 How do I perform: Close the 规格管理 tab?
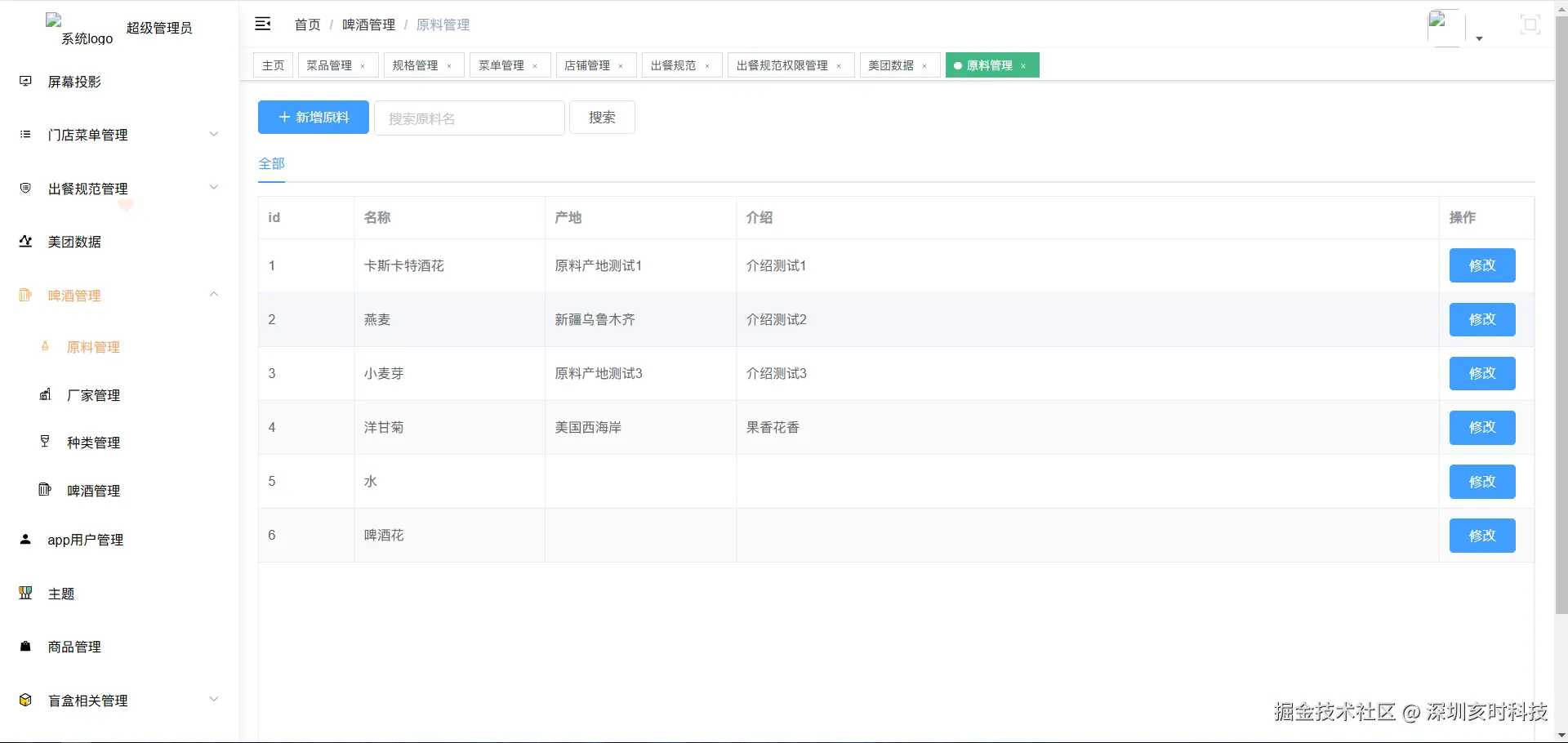click(449, 66)
